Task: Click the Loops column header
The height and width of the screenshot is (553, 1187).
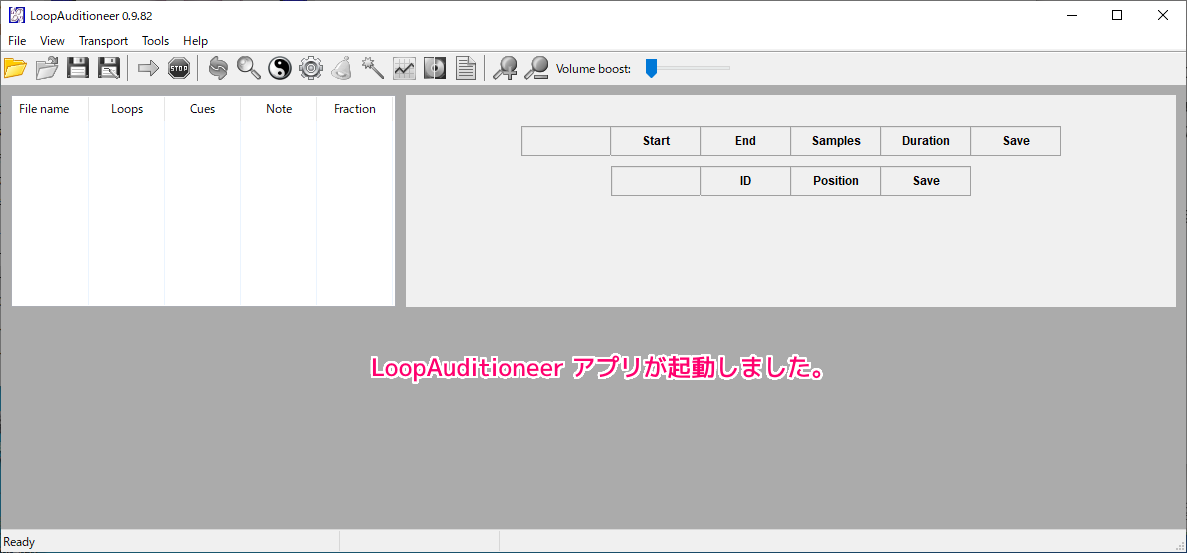Action: point(127,109)
